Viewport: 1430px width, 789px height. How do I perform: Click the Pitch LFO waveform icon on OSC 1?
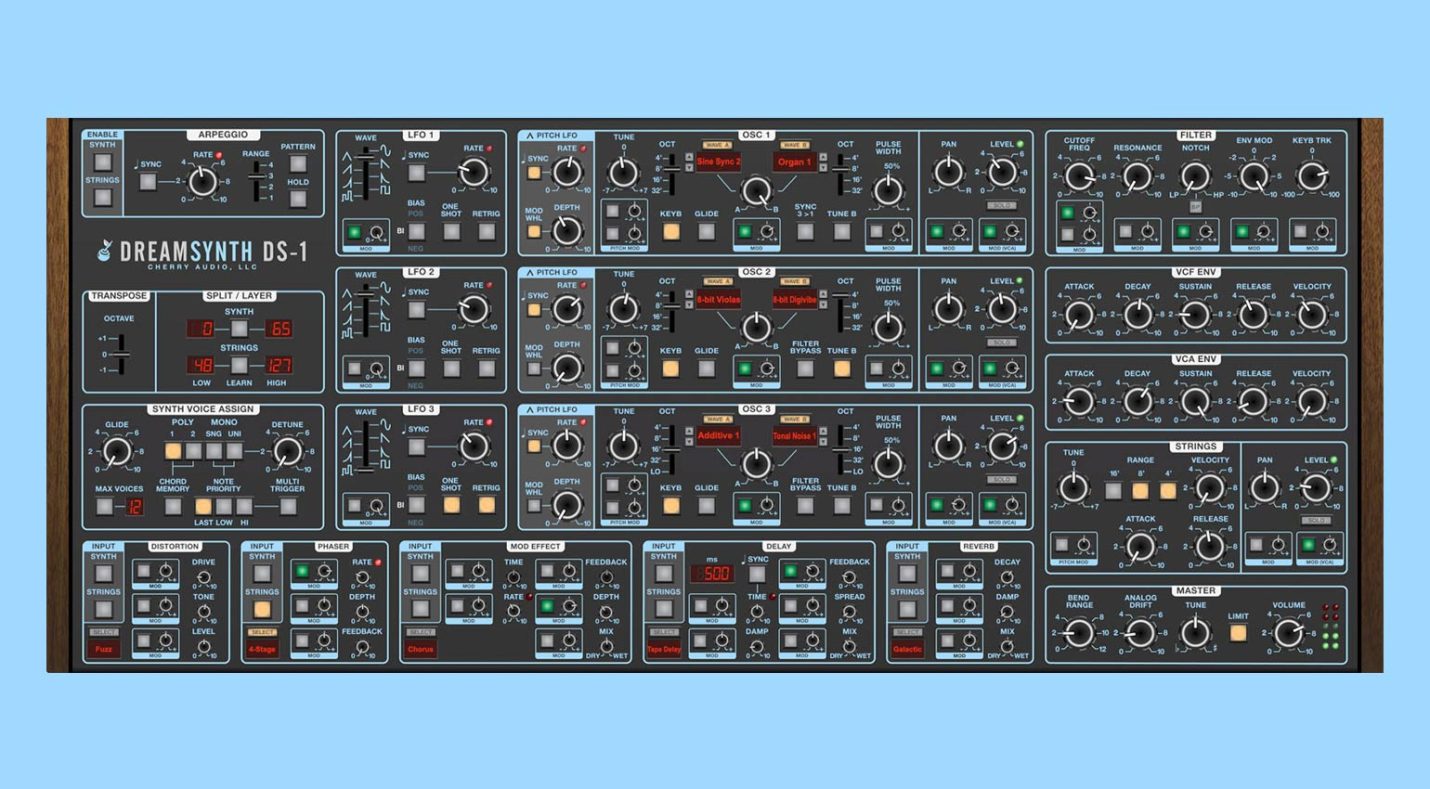(528, 136)
